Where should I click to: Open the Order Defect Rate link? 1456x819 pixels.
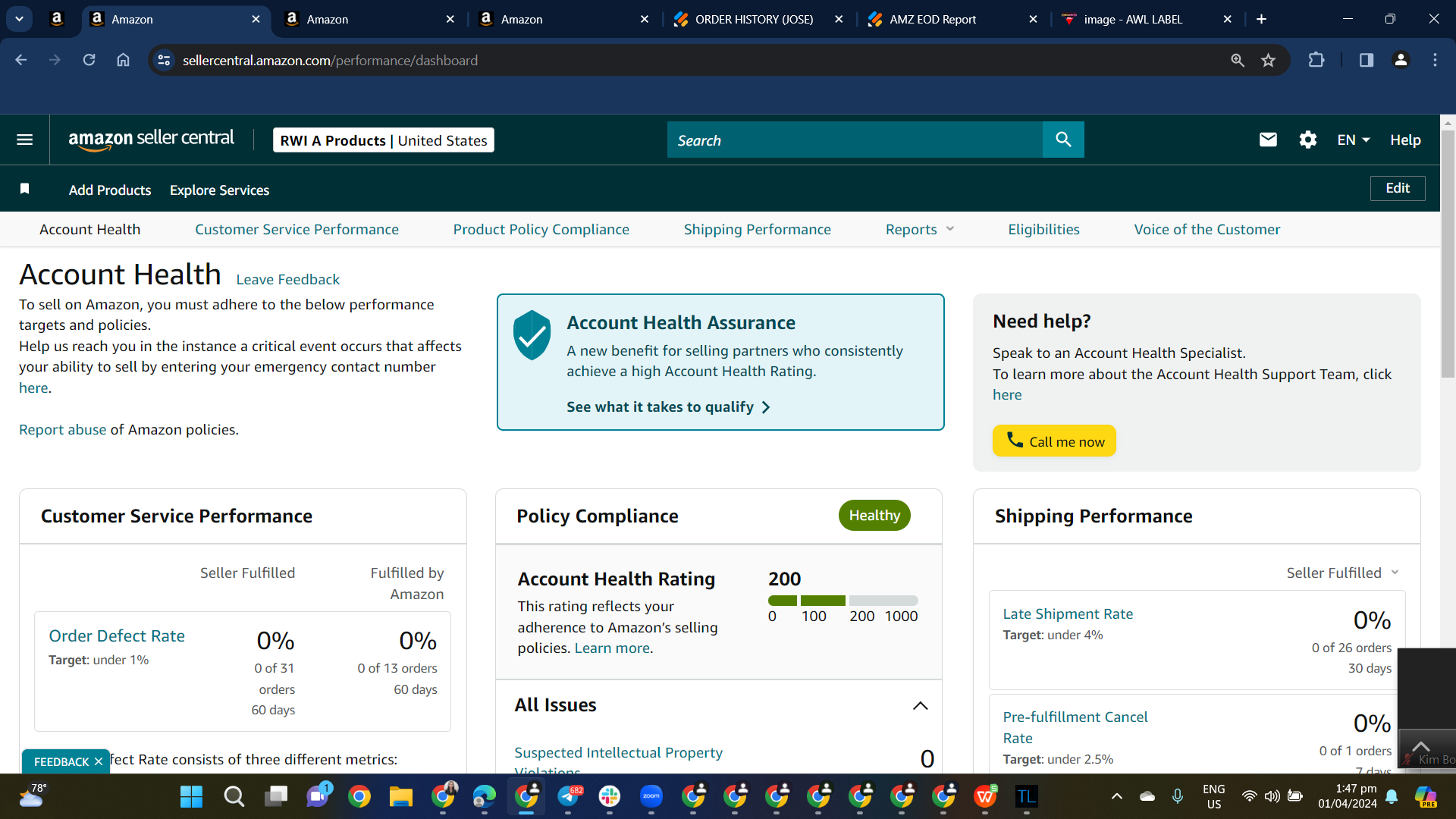pos(117,635)
